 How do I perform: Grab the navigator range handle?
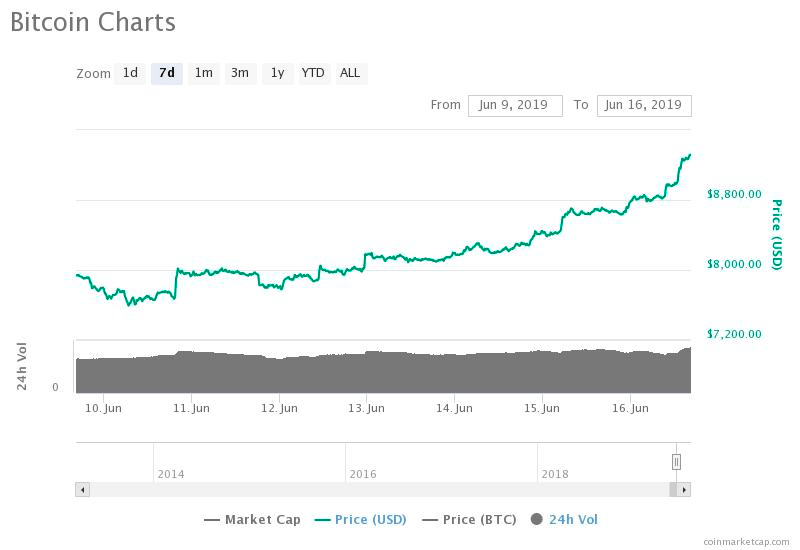[676, 462]
